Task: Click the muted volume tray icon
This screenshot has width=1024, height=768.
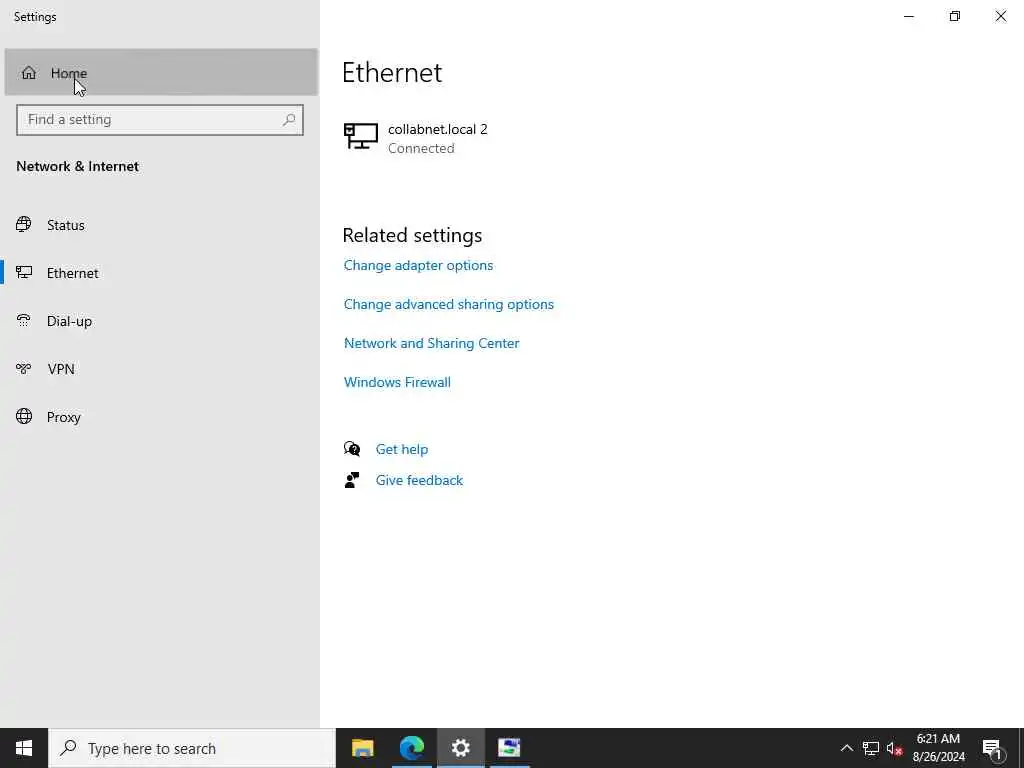Action: coord(894,748)
